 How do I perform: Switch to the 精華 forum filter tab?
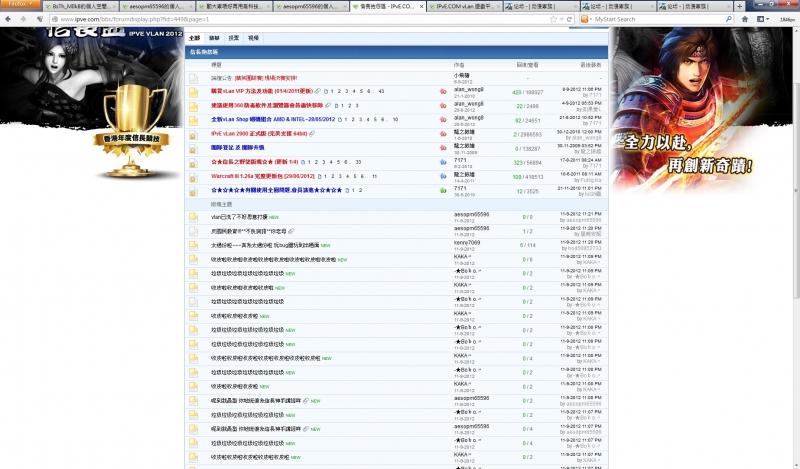pyautogui.click(x=214, y=37)
